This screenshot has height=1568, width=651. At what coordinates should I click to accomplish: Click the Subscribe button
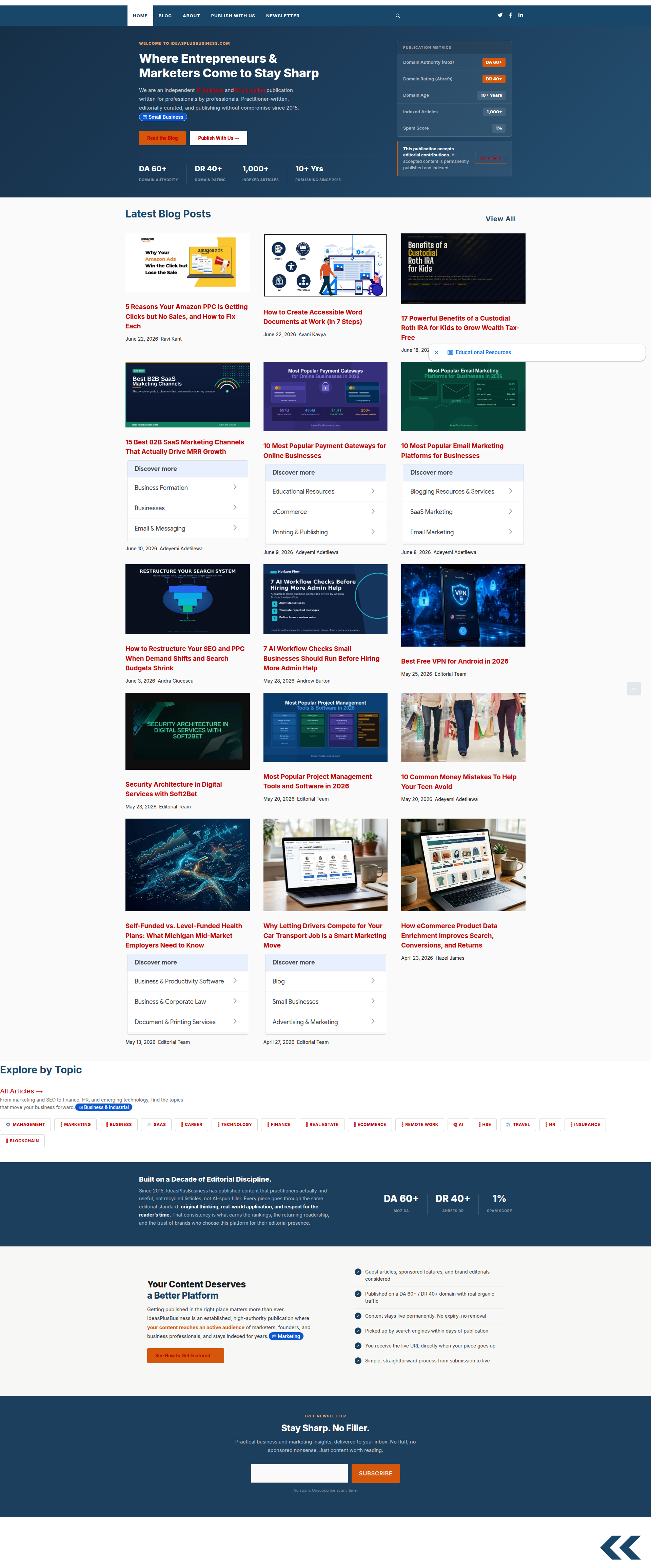pos(375,1473)
